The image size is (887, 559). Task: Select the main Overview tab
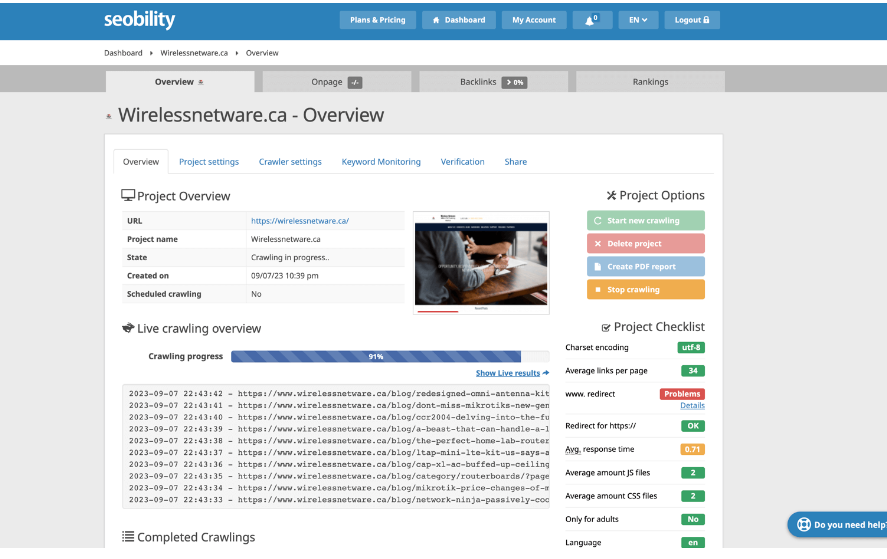(180, 81)
